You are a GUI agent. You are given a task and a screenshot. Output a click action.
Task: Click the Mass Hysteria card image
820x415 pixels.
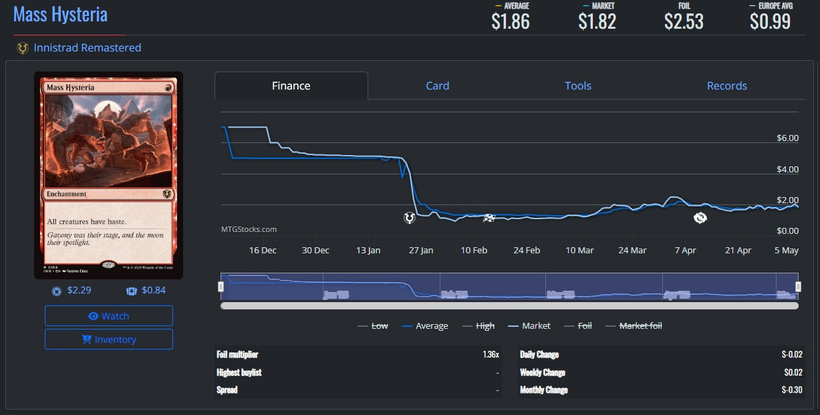pyautogui.click(x=109, y=175)
